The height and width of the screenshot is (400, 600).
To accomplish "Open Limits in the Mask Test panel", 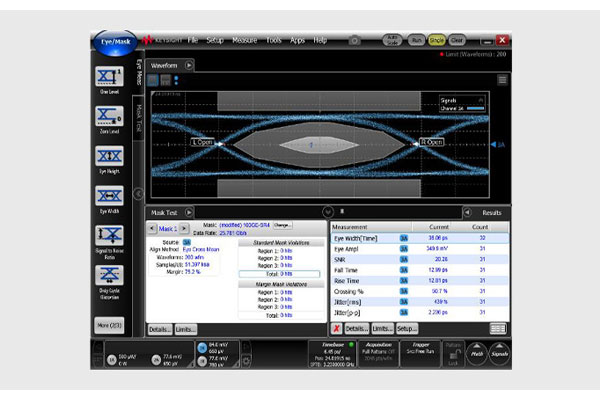I will pos(186,329).
